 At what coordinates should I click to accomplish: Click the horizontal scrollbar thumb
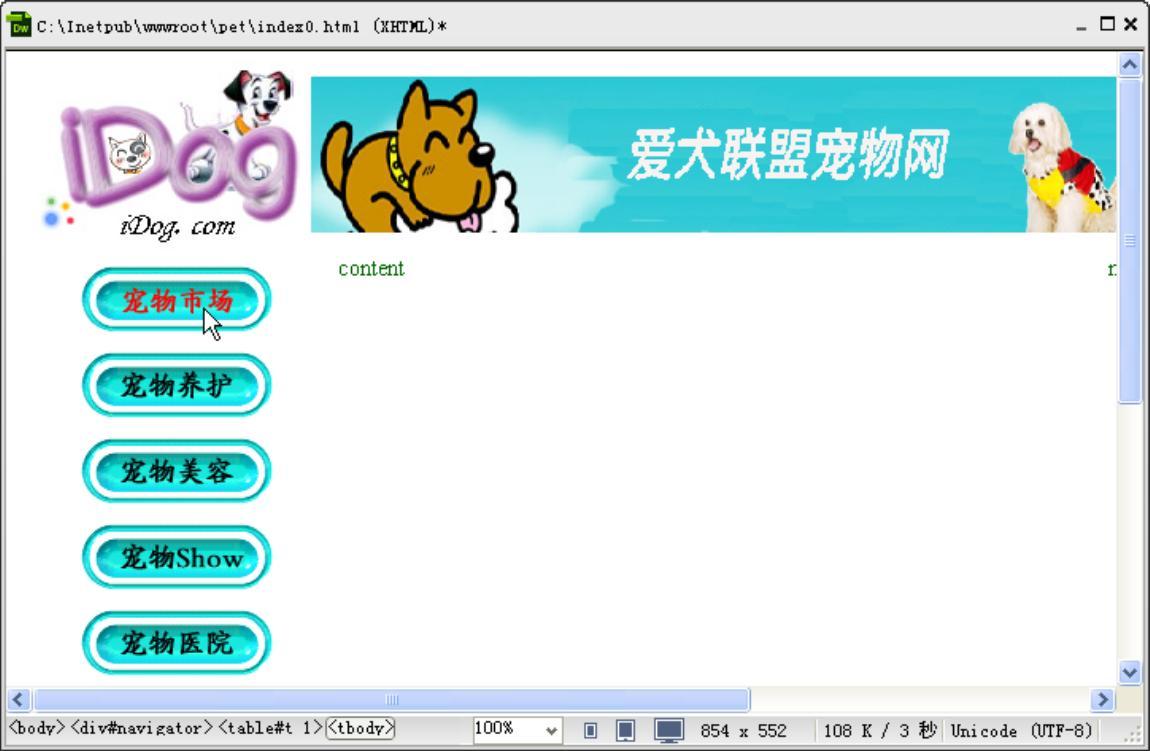pos(392,700)
